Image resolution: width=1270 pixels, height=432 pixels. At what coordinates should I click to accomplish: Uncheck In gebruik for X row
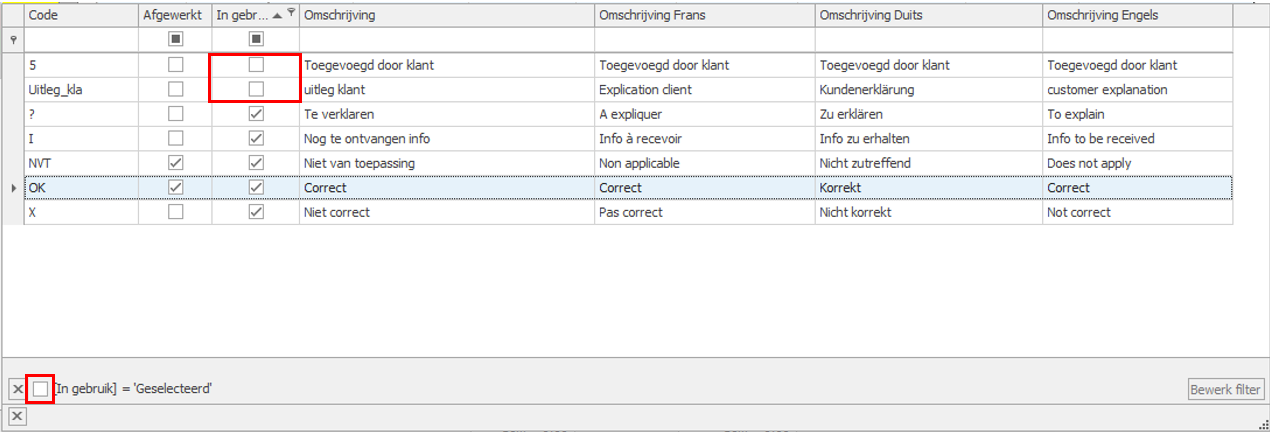click(256, 212)
